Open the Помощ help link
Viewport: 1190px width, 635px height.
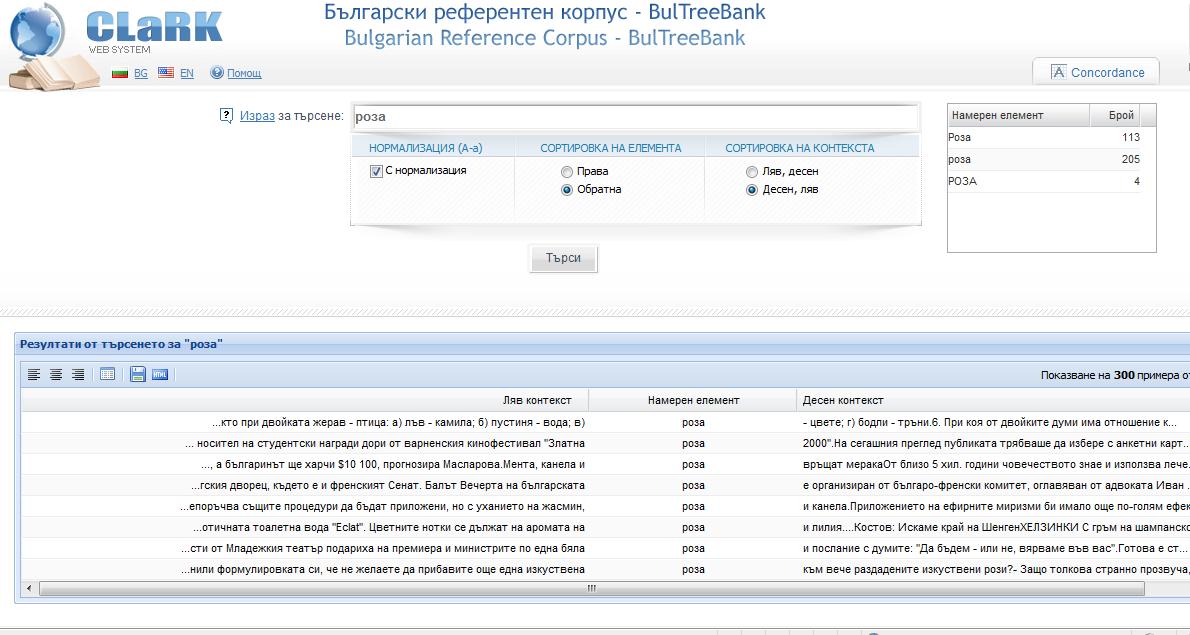[244, 74]
